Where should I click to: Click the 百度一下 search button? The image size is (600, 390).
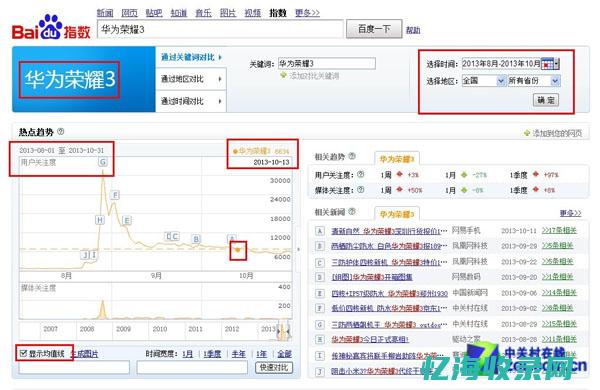tap(374, 29)
